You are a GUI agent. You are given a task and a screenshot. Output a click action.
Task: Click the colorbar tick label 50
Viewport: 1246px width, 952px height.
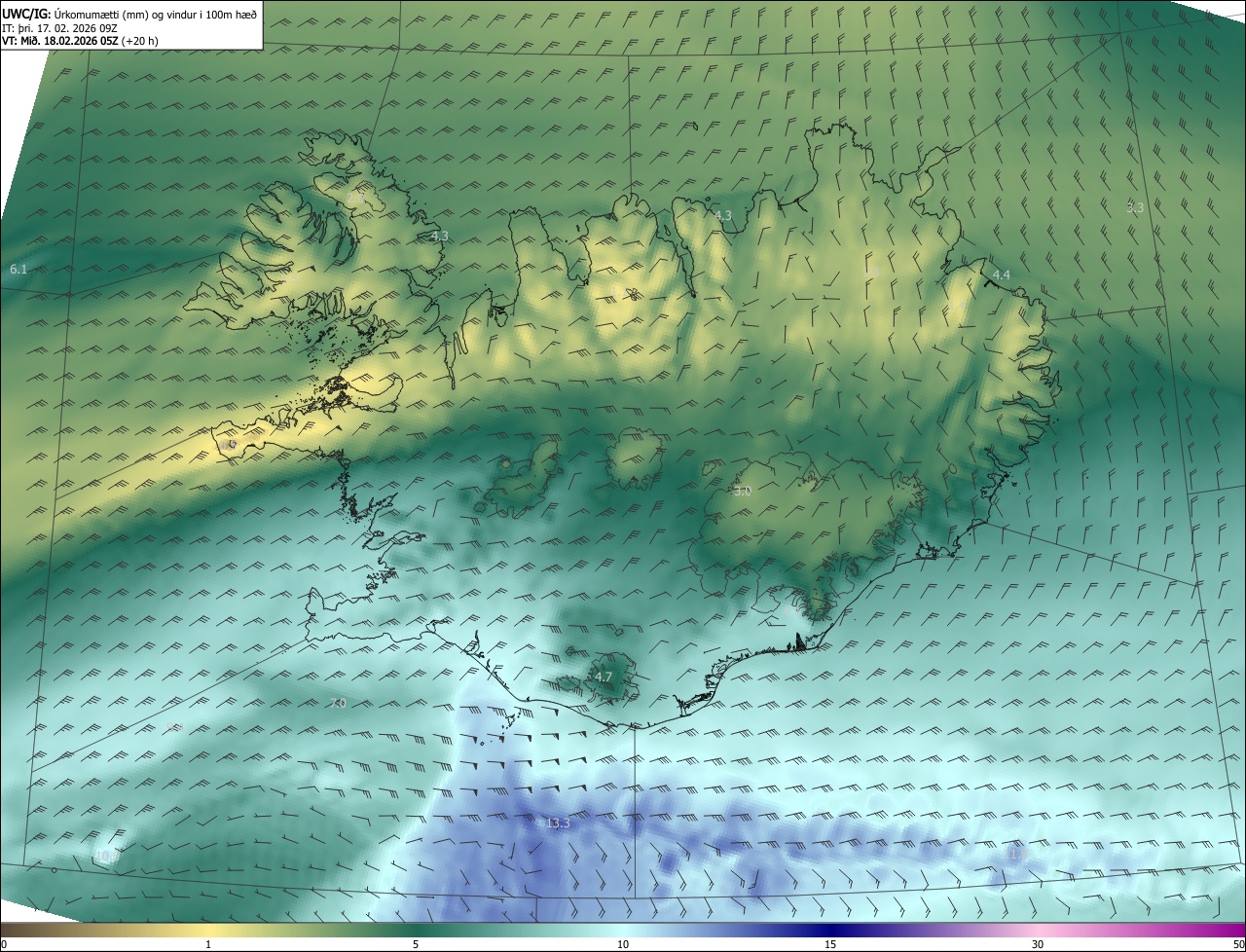pyautogui.click(x=1238, y=944)
